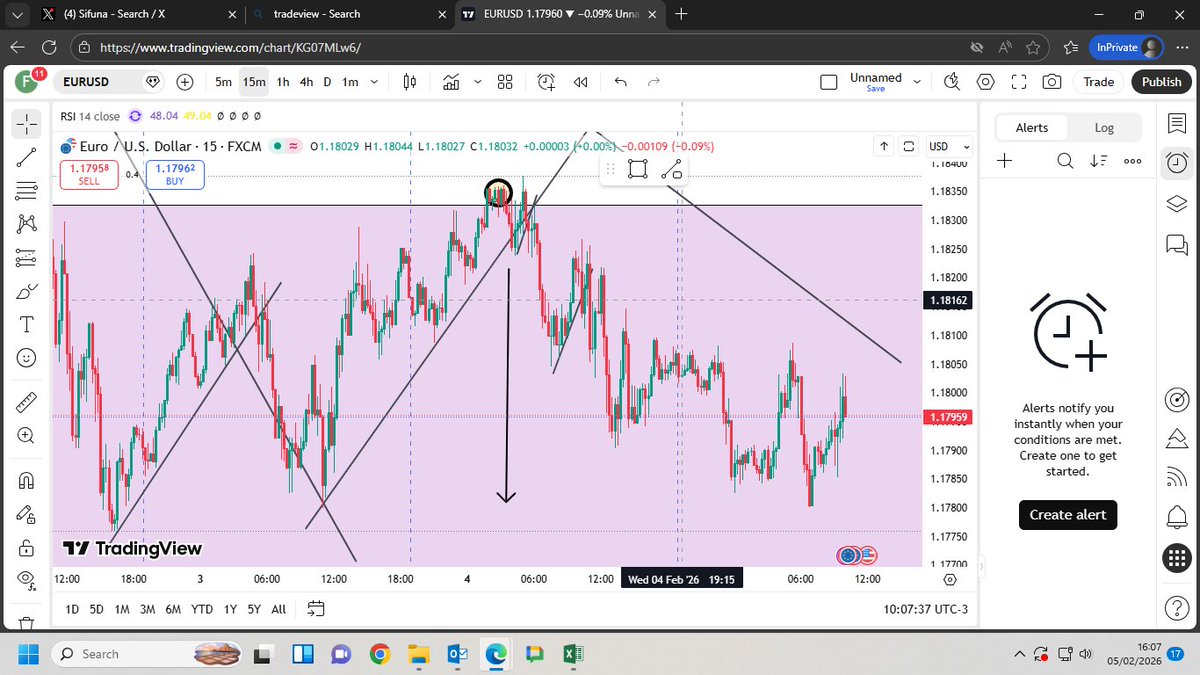Open the rectangle drawing selection tool
This screenshot has width=1200, height=675.
coord(637,170)
